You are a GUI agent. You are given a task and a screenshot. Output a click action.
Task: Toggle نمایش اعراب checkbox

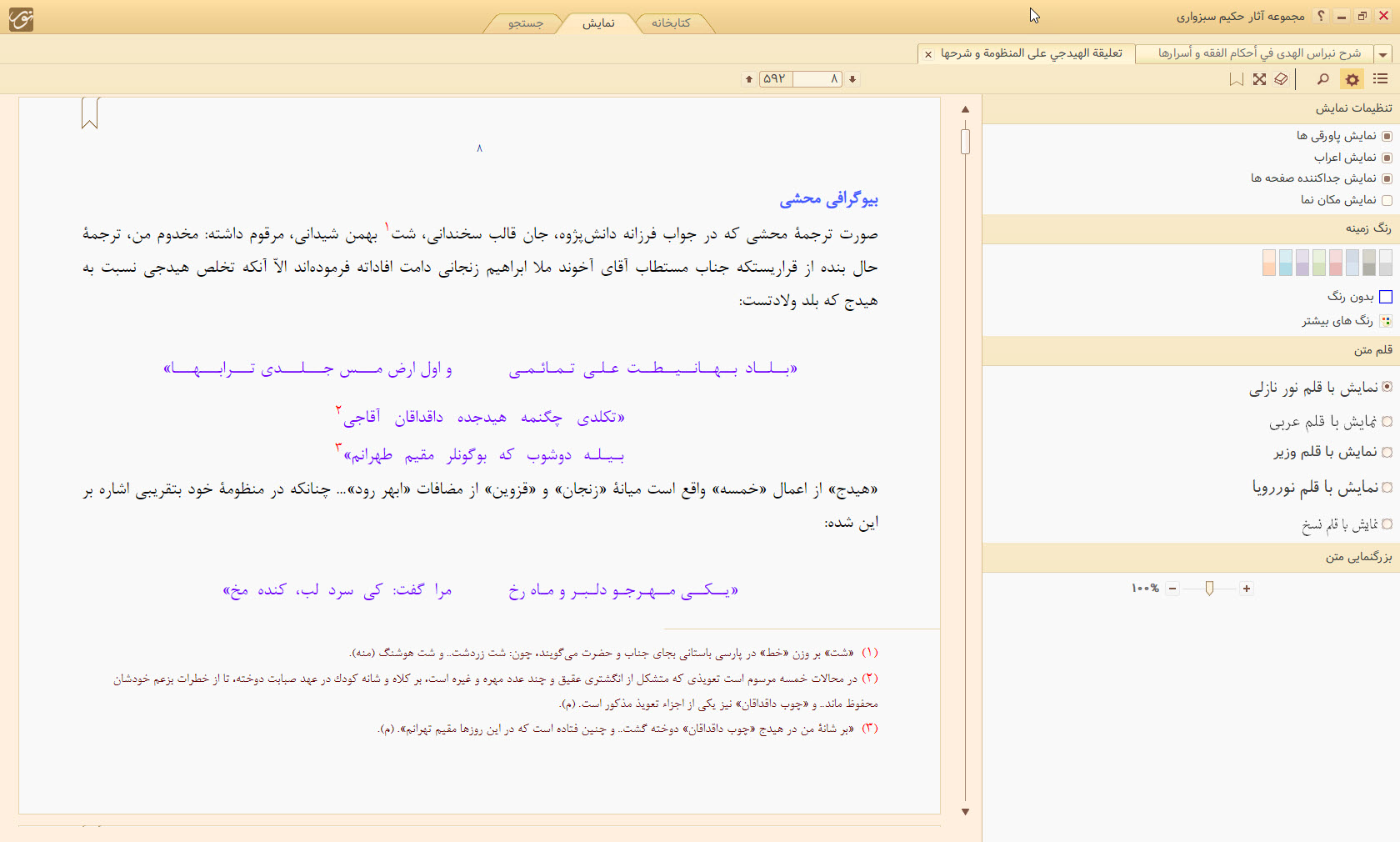[1387, 158]
